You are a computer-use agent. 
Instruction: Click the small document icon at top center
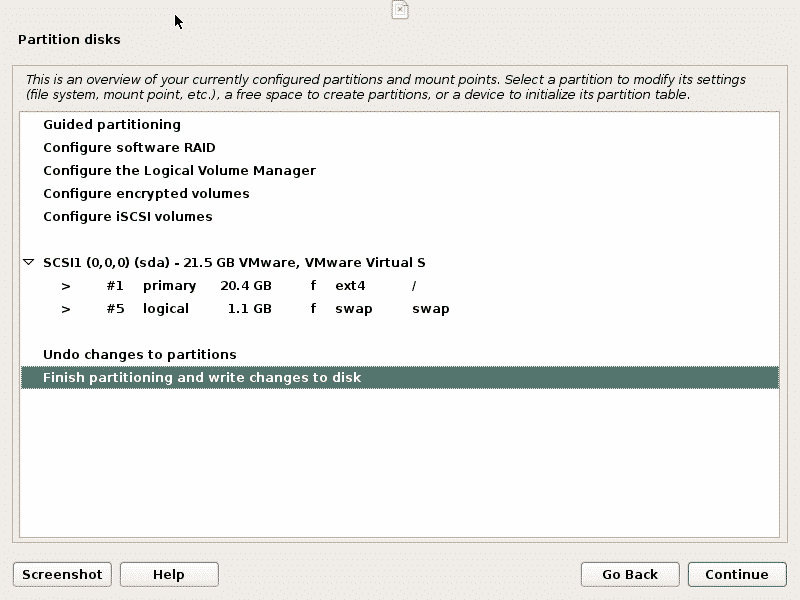tap(400, 10)
